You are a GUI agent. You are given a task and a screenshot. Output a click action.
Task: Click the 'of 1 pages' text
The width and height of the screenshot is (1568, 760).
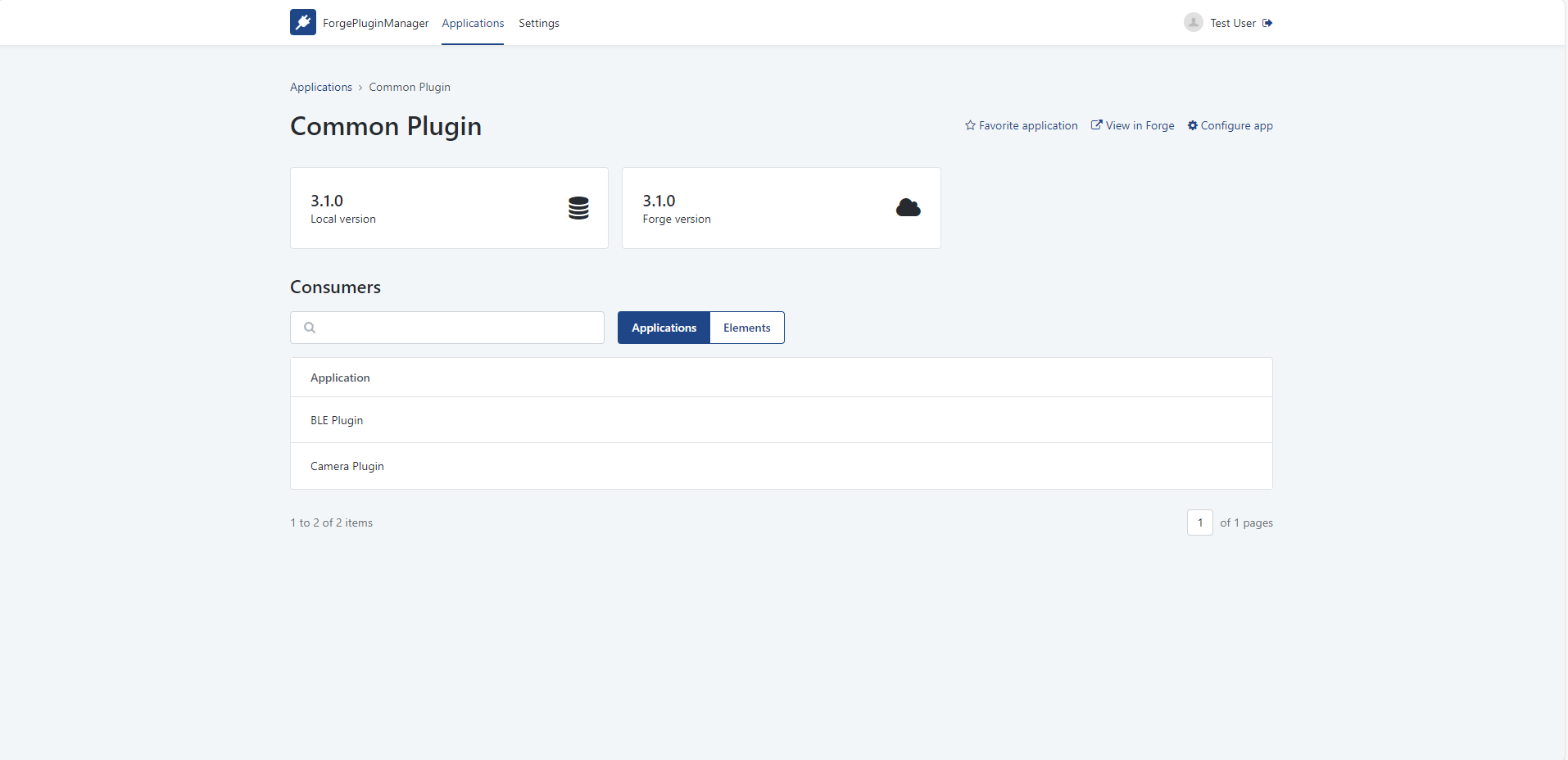tap(1246, 522)
